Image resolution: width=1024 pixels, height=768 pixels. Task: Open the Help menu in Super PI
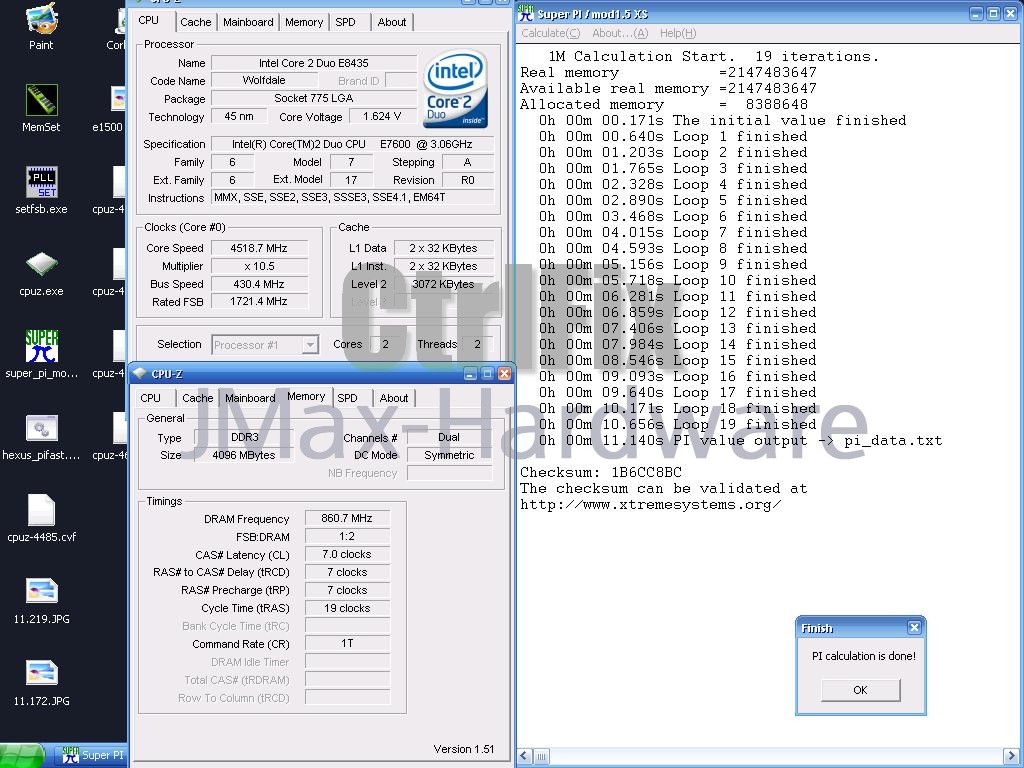click(x=678, y=33)
